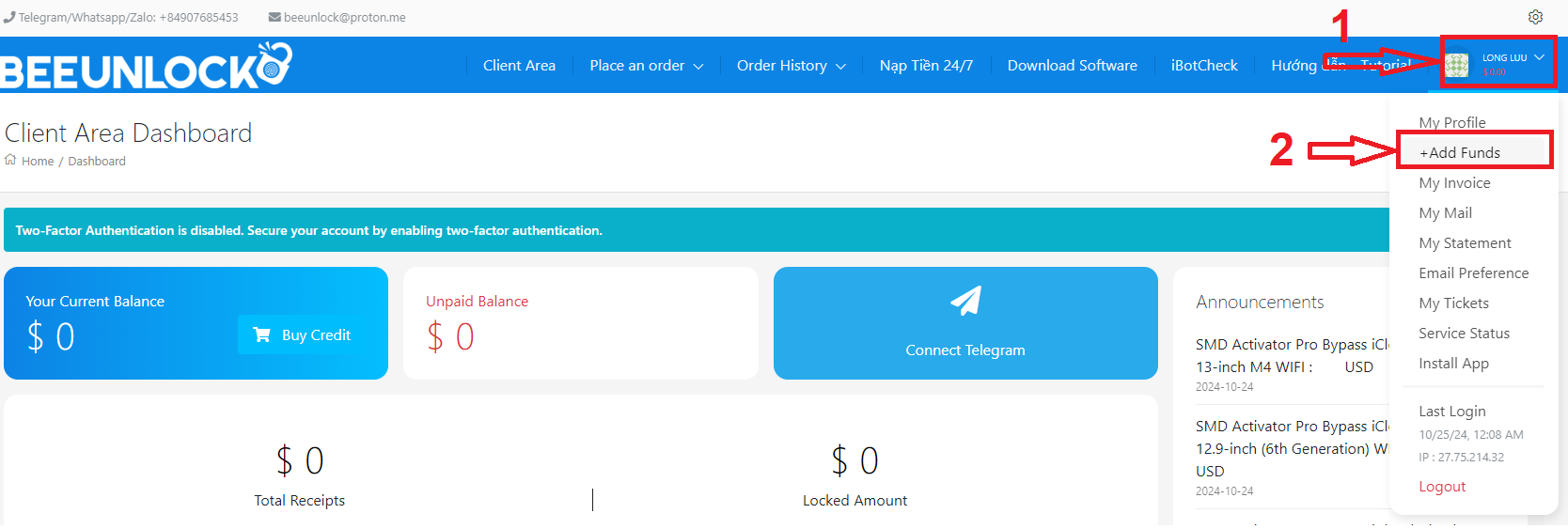This screenshot has width=1568, height=529.
Task: Open My Mail in account menu
Action: click(x=1445, y=212)
